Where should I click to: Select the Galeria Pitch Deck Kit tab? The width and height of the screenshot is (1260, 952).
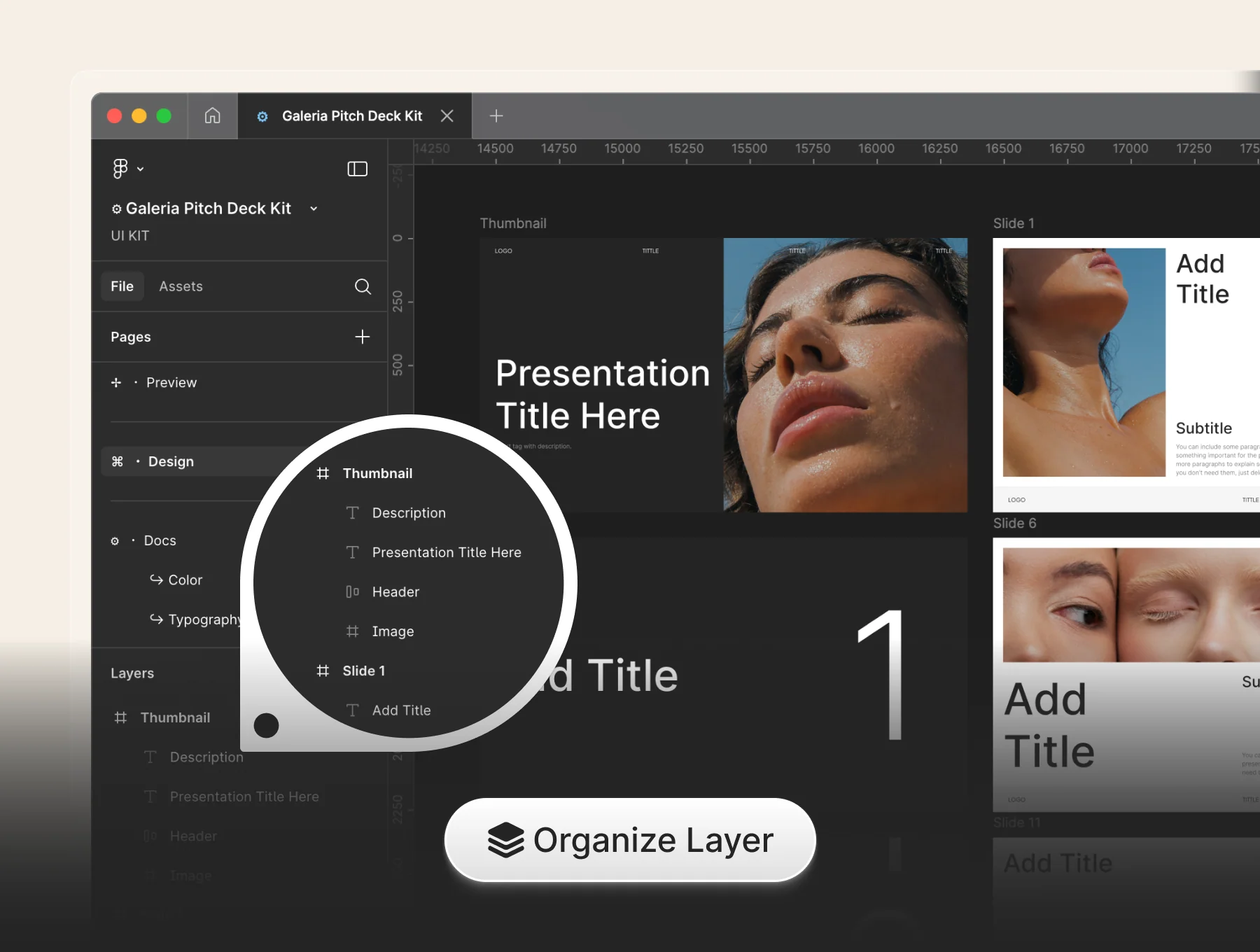click(x=355, y=115)
